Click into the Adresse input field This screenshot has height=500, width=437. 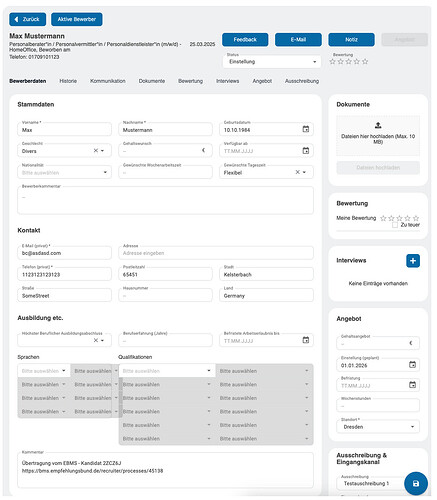tap(216, 253)
